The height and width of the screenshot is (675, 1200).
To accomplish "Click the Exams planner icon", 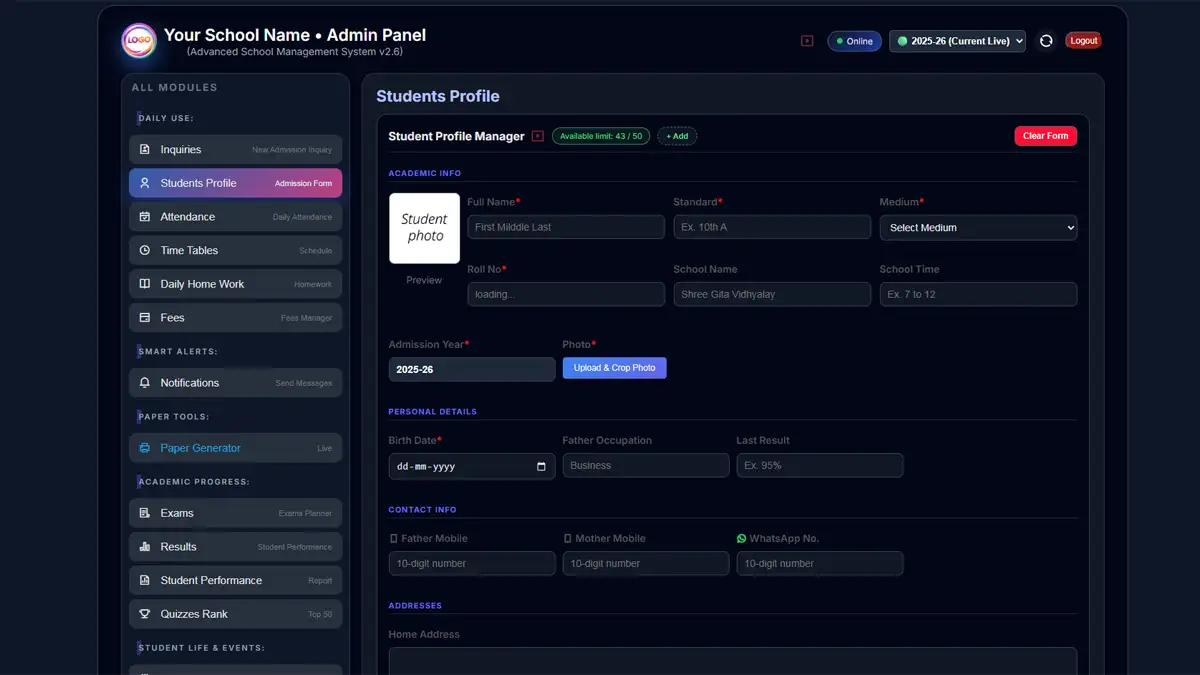I will [x=145, y=512].
